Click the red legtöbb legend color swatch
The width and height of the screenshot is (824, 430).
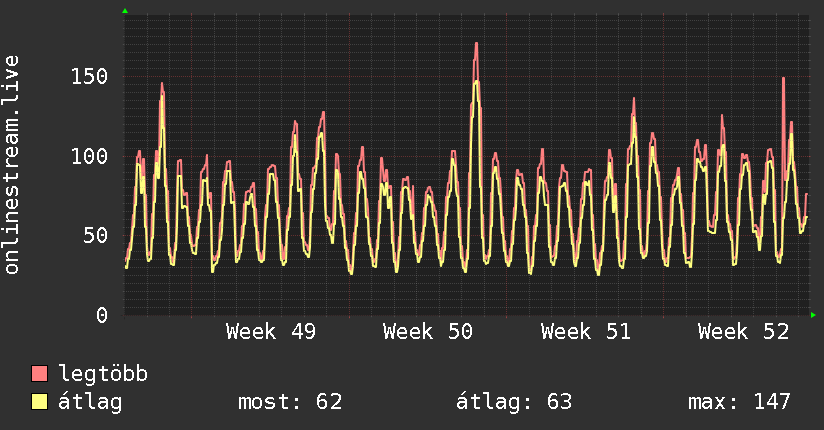point(40,375)
